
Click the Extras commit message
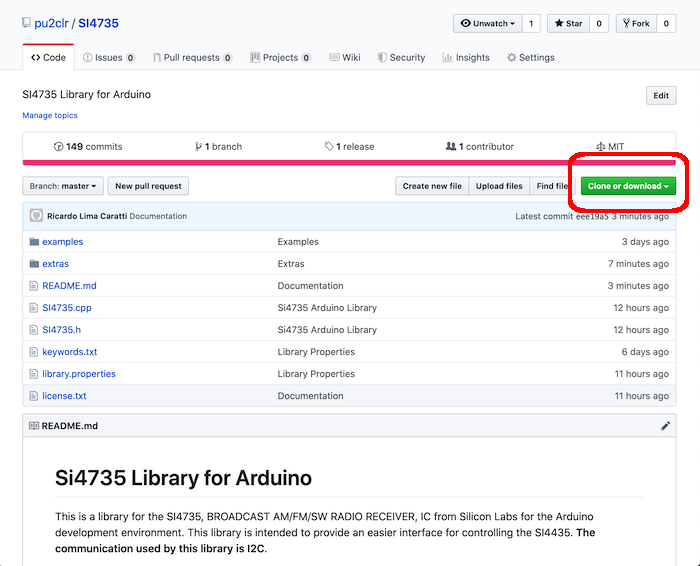(291, 263)
